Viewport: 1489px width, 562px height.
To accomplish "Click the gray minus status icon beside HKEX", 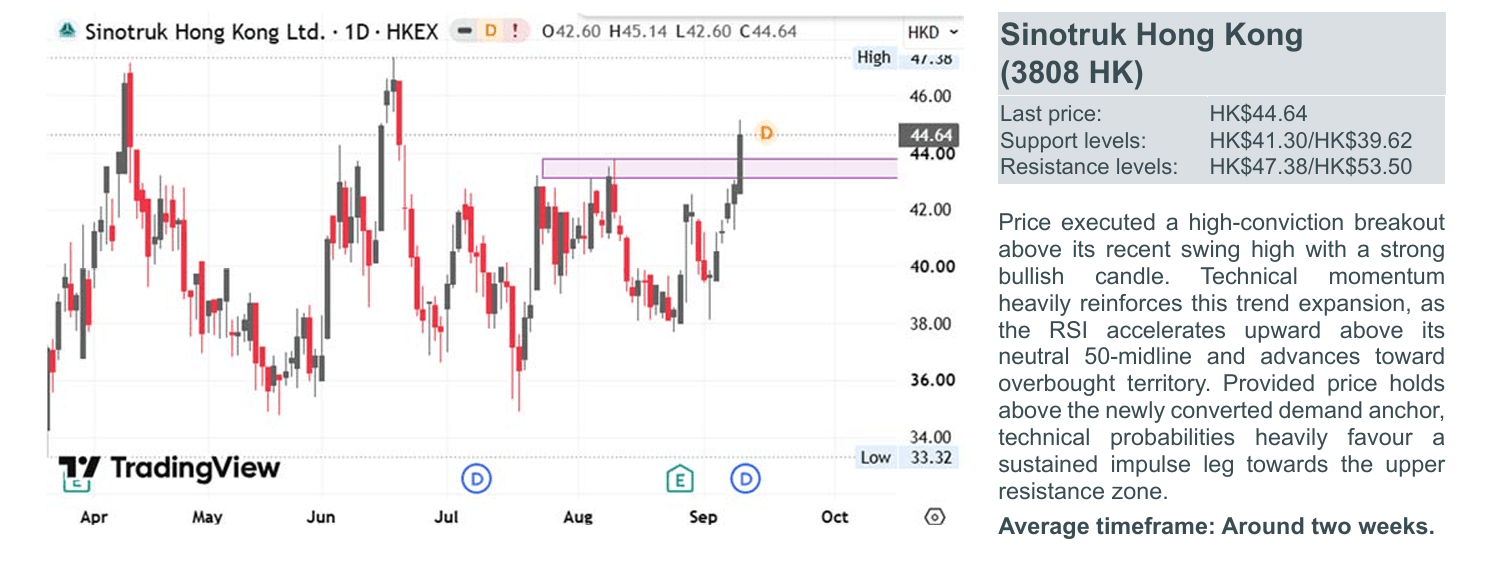I will tap(464, 31).
